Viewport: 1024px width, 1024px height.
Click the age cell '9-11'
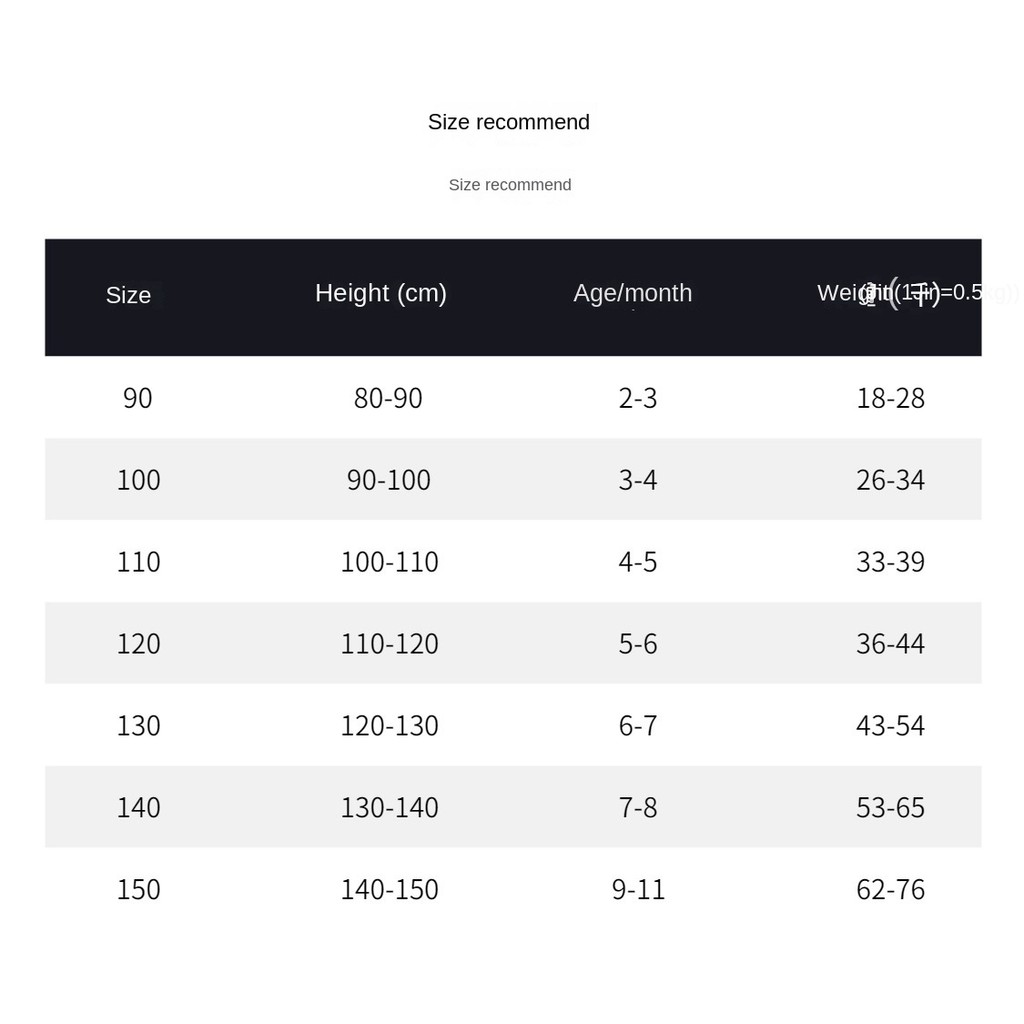(x=639, y=889)
